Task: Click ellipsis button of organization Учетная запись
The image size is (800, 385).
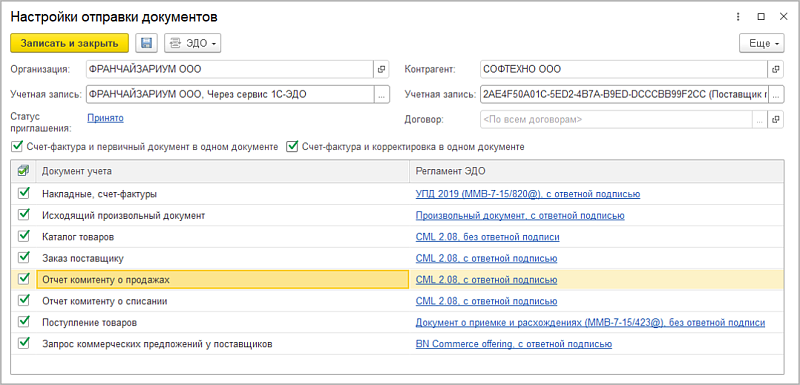Action: 382,94
